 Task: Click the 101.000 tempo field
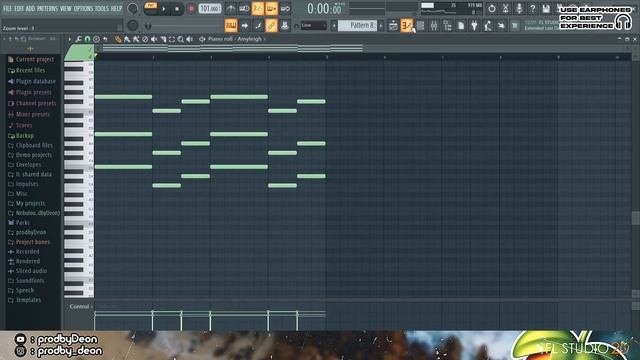[210, 9]
